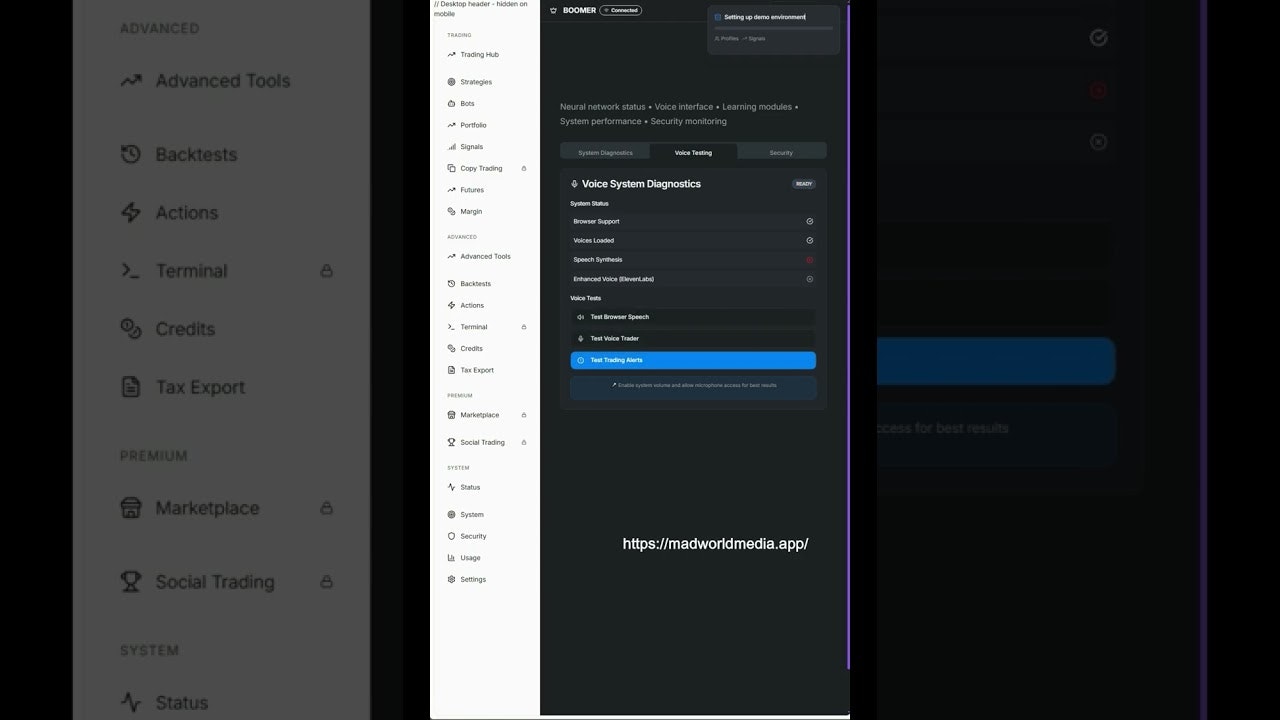Image resolution: width=1280 pixels, height=720 pixels.
Task: Click the Usage chart icon in sidebar
Action: pyautogui.click(x=451, y=558)
